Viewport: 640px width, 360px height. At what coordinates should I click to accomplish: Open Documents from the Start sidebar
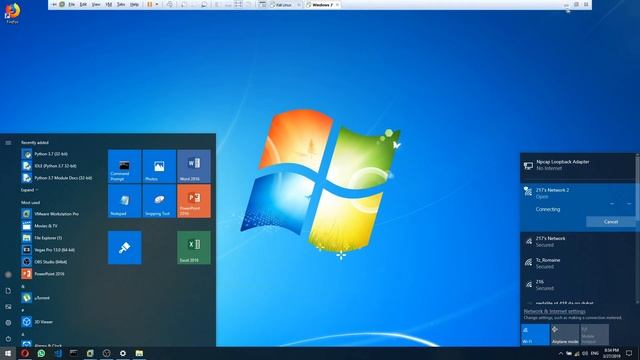point(8,291)
